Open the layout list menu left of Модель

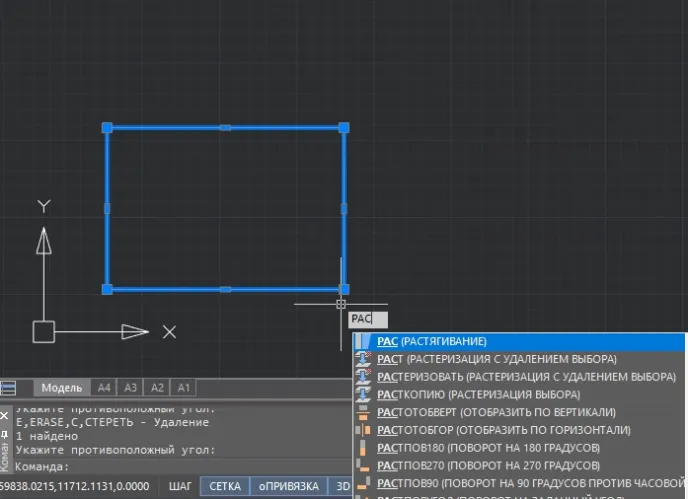point(9,388)
